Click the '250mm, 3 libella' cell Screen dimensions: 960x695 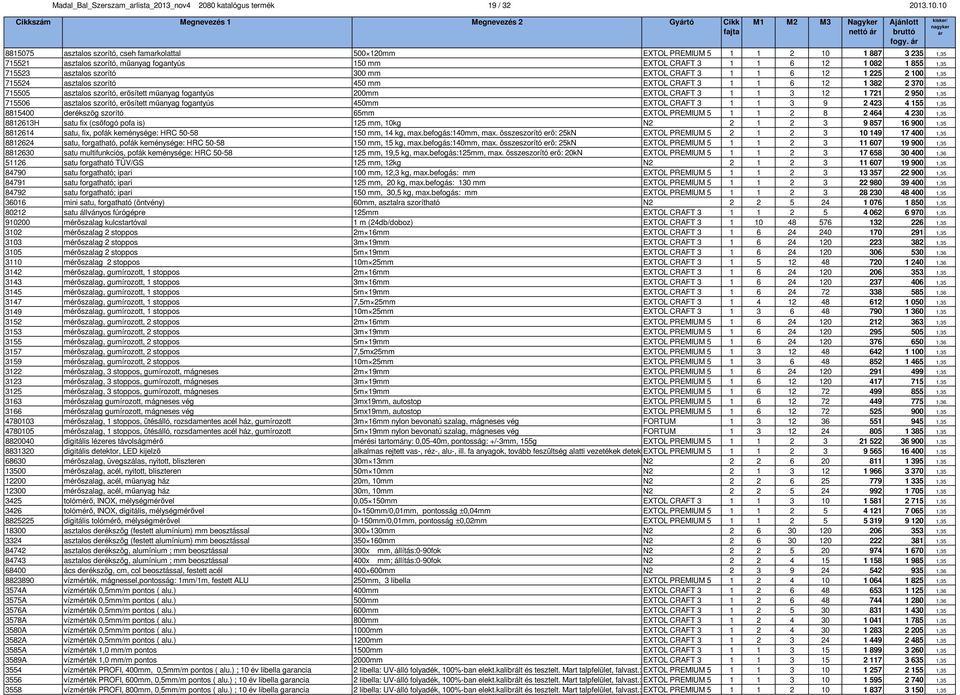pyautogui.click(x=382, y=580)
